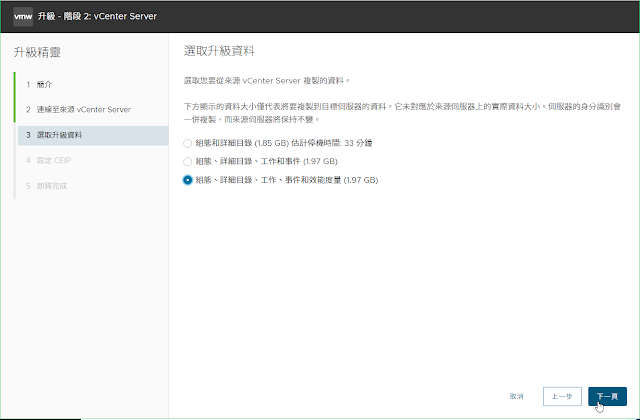Click the 上一步 back button
The image size is (640, 420).
pyautogui.click(x=562, y=396)
